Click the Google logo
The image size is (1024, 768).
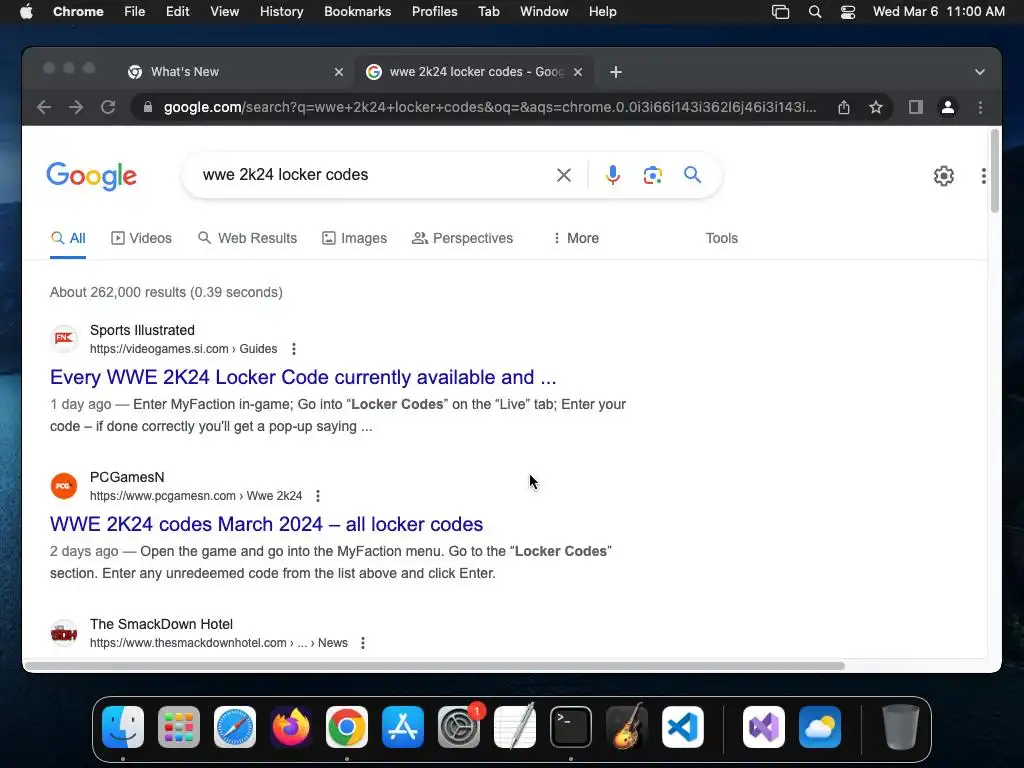click(x=91, y=176)
